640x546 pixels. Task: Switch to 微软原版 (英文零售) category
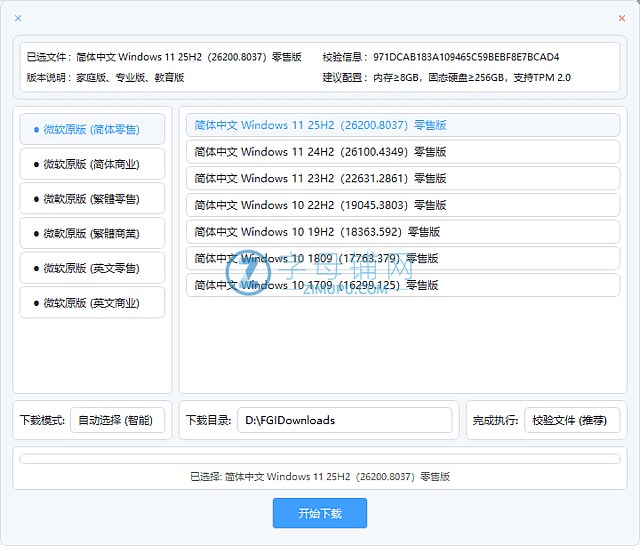(92, 268)
